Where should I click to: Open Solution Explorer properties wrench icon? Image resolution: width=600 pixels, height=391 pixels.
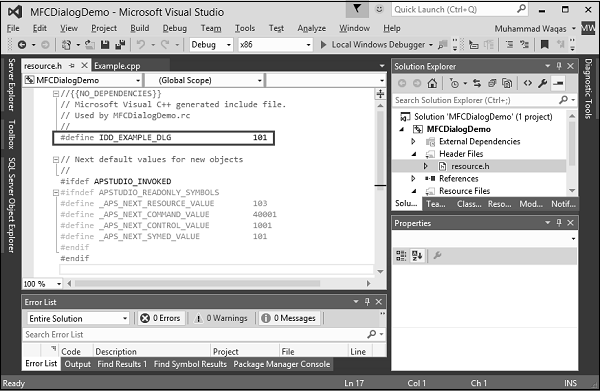(543, 83)
